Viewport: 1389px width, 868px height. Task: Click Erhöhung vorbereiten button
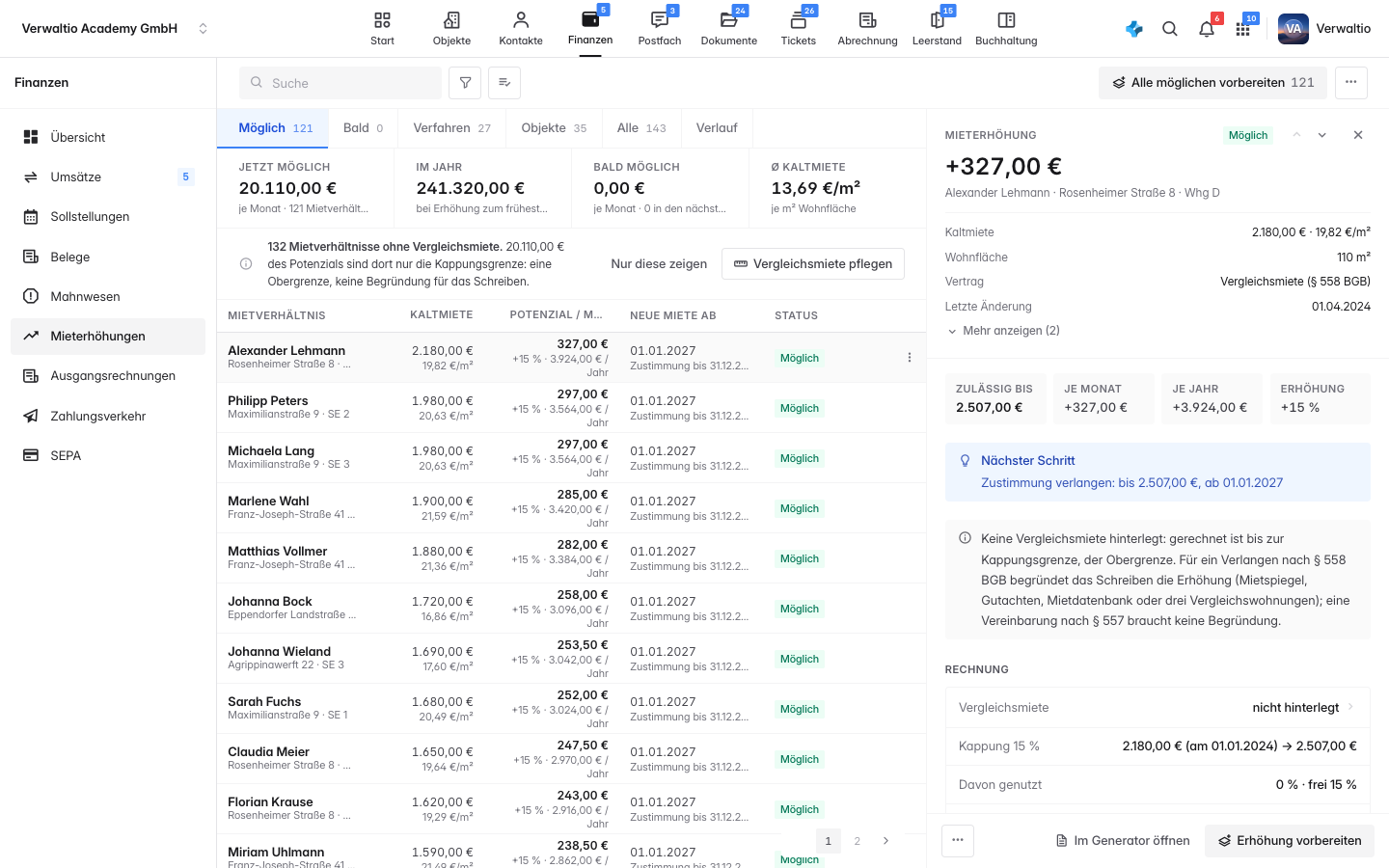click(1290, 841)
